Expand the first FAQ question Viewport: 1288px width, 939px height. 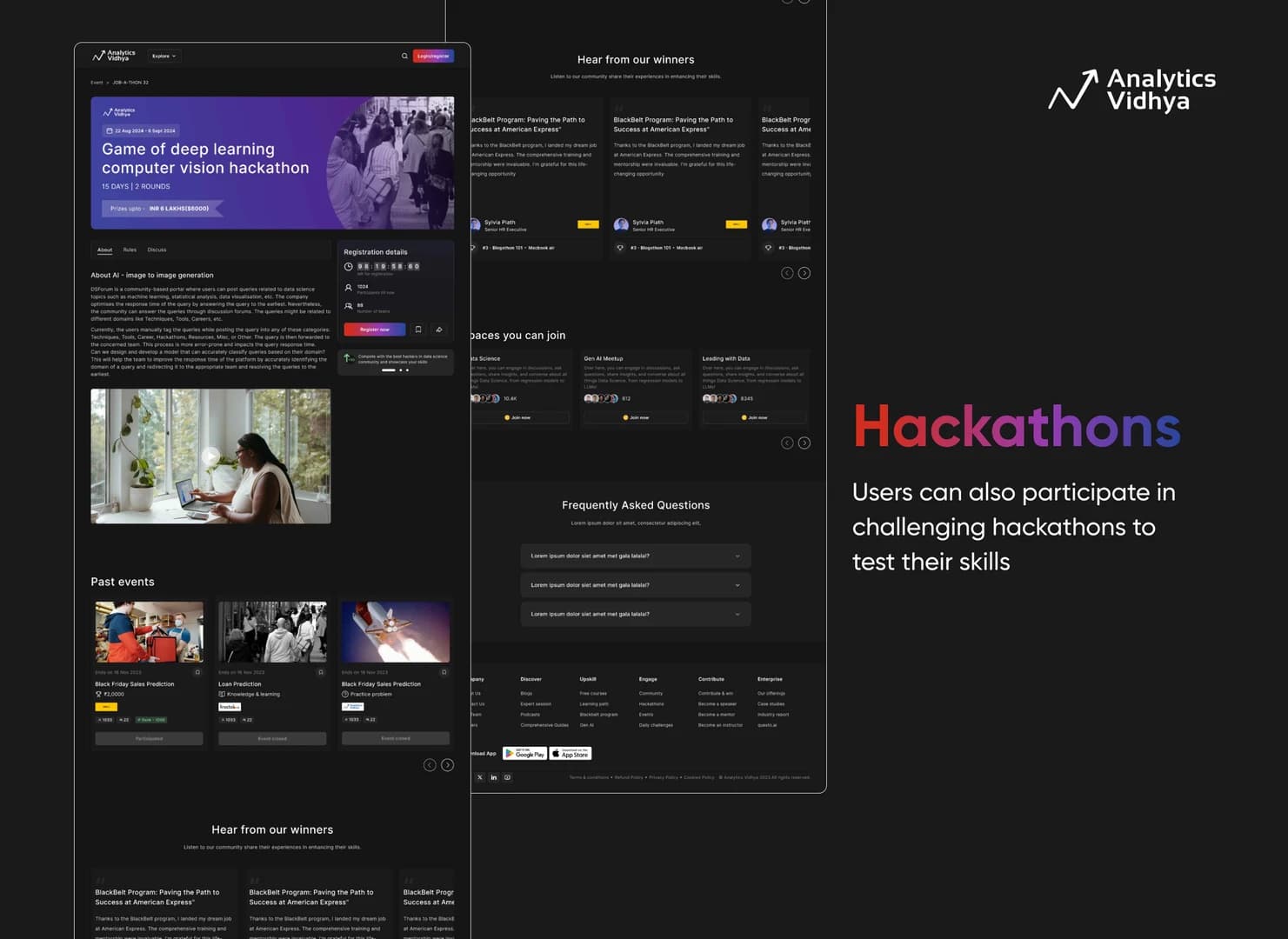click(636, 556)
